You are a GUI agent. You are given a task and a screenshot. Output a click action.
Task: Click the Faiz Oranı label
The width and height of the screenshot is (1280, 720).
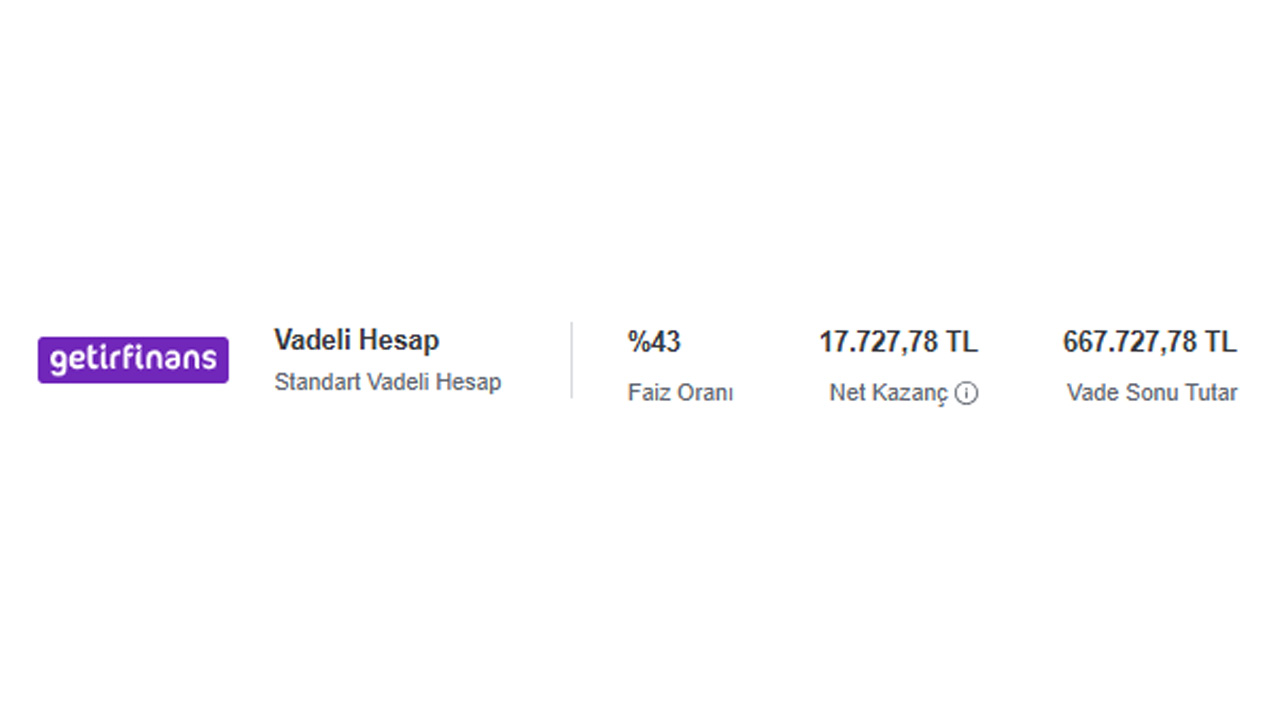(x=680, y=393)
